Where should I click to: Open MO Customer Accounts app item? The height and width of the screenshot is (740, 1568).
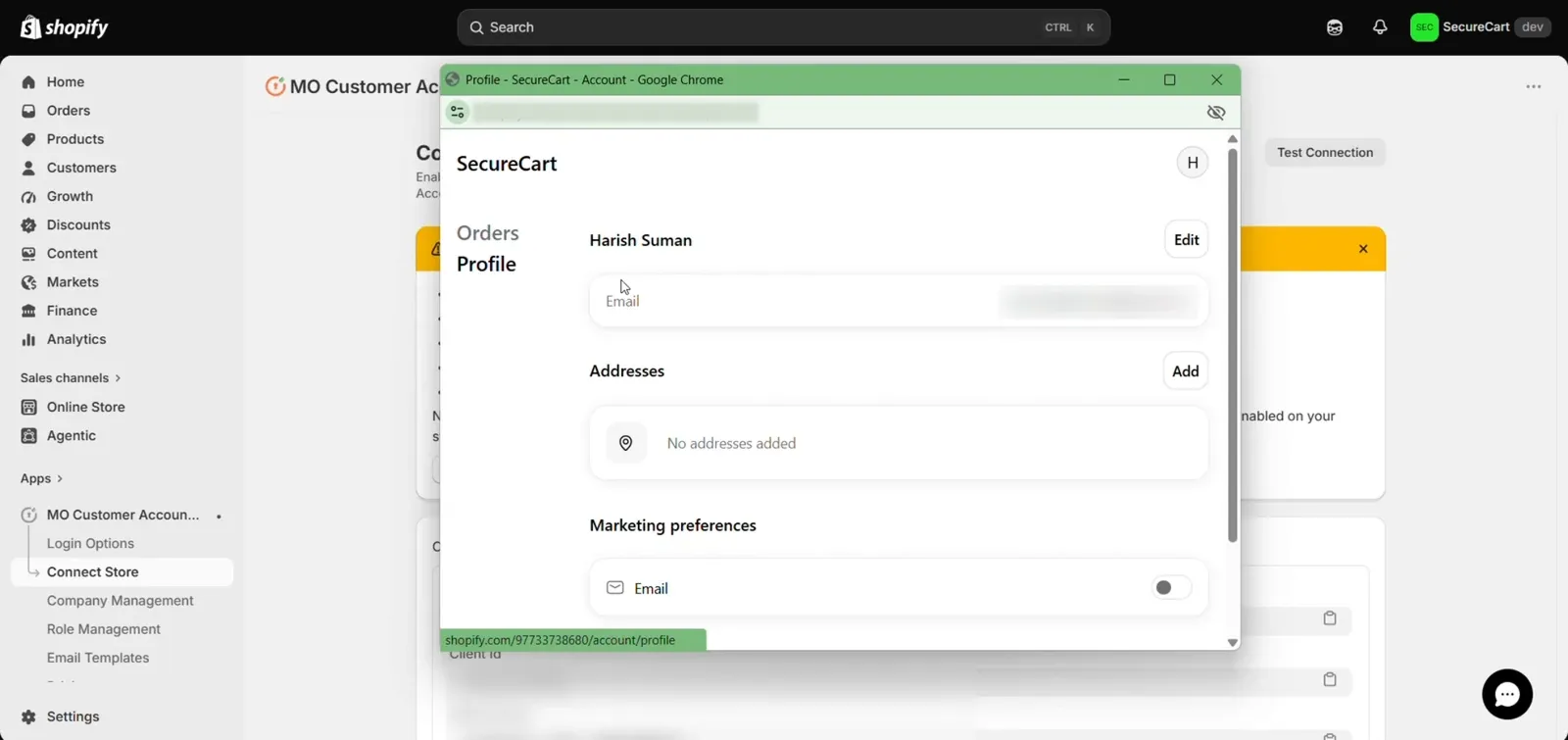122,515
